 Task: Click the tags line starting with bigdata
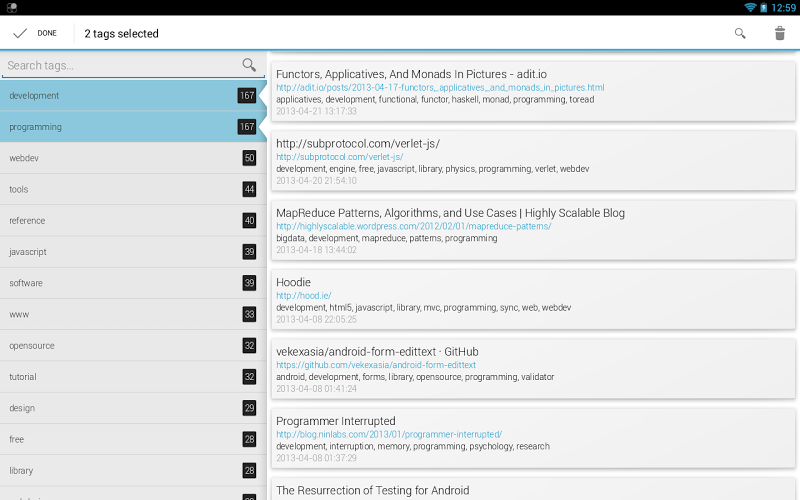point(387,238)
